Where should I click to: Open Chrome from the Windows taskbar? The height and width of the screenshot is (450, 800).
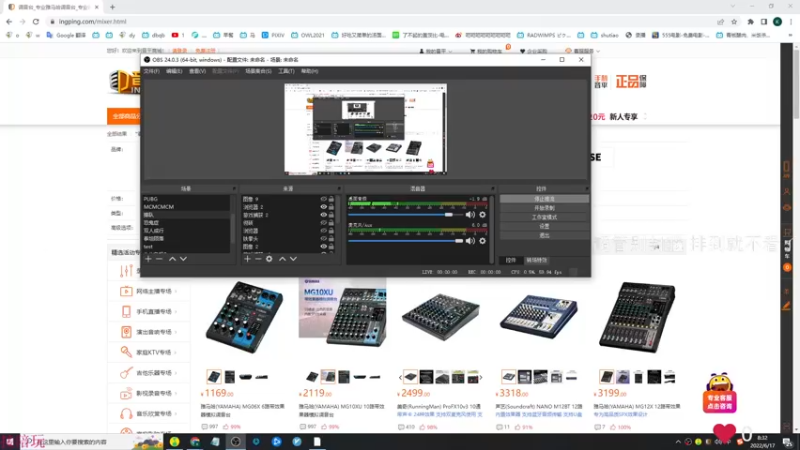(x=195, y=441)
